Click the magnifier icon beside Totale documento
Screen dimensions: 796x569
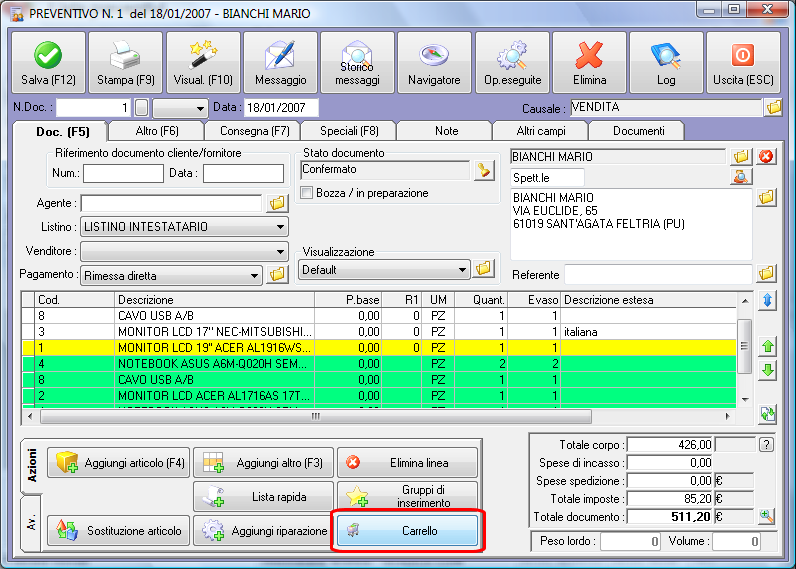tap(766, 516)
